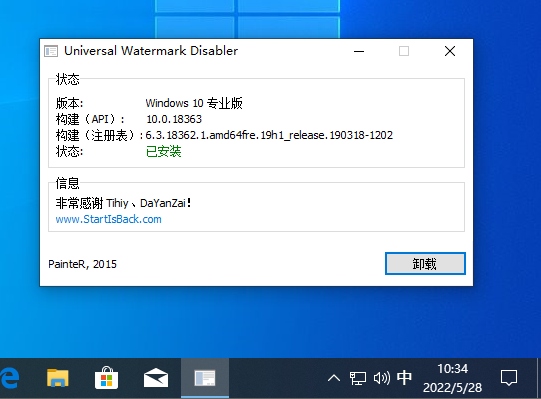Open the Mail app from the taskbar
The width and height of the screenshot is (541, 399).
click(156, 378)
